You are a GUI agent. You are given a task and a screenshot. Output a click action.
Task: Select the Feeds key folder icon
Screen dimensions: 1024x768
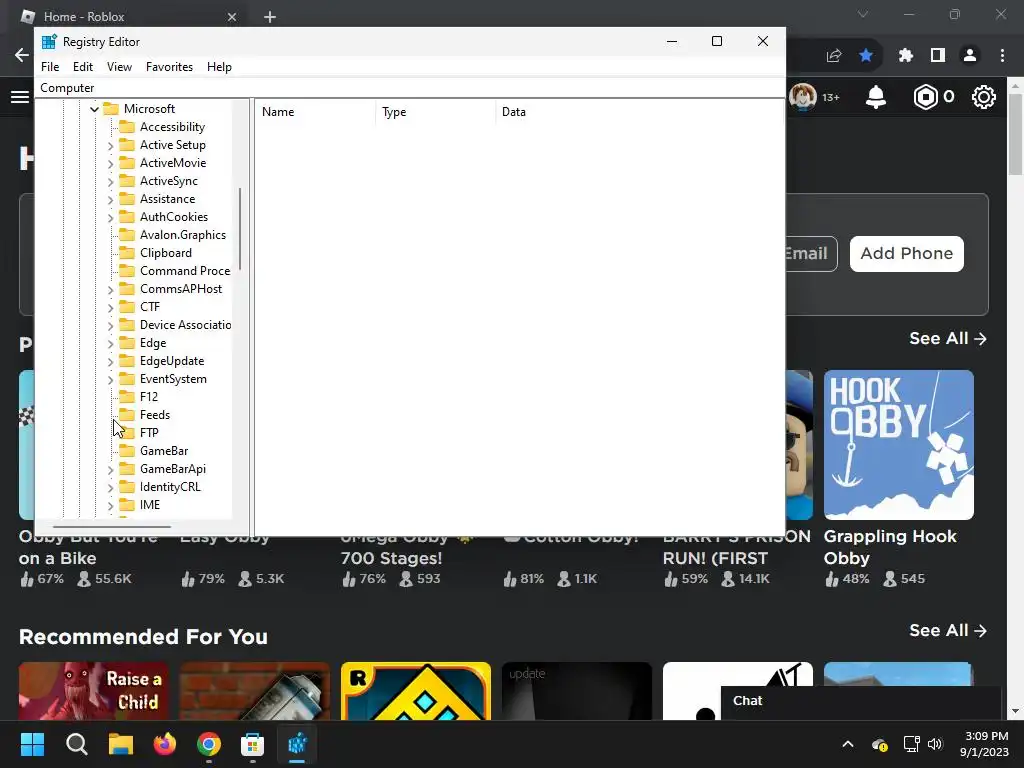127,415
